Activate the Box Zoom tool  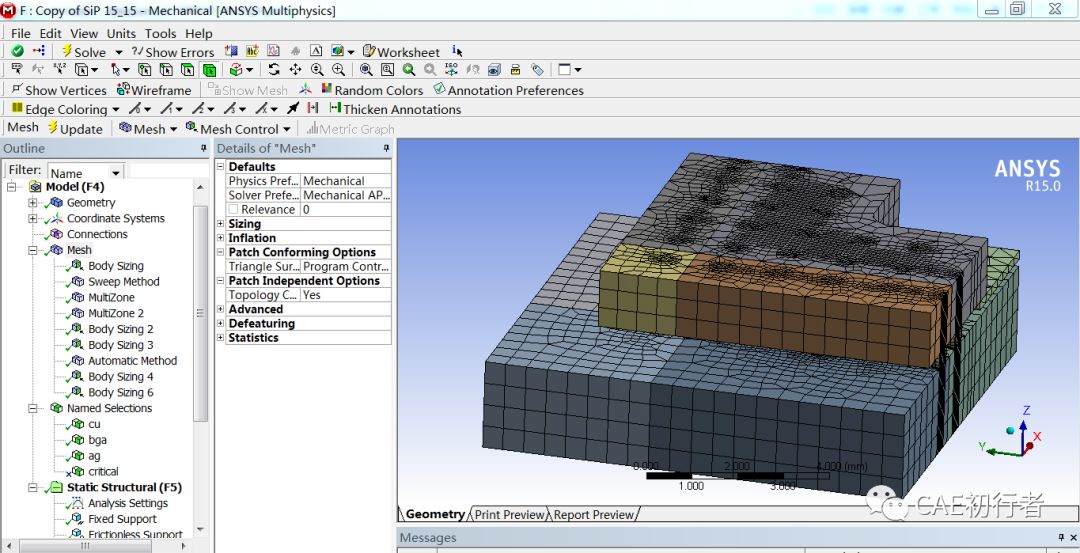point(338,70)
